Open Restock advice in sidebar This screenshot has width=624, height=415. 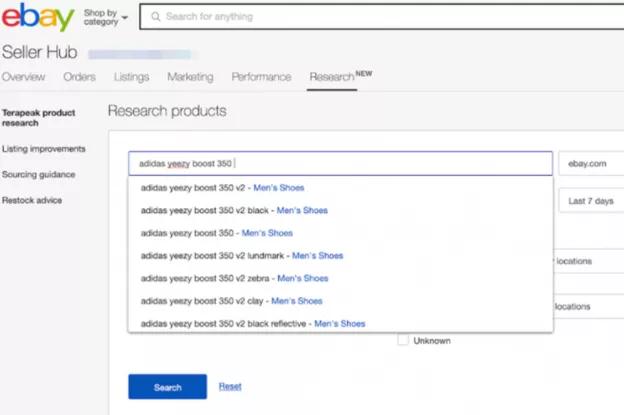point(32,200)
